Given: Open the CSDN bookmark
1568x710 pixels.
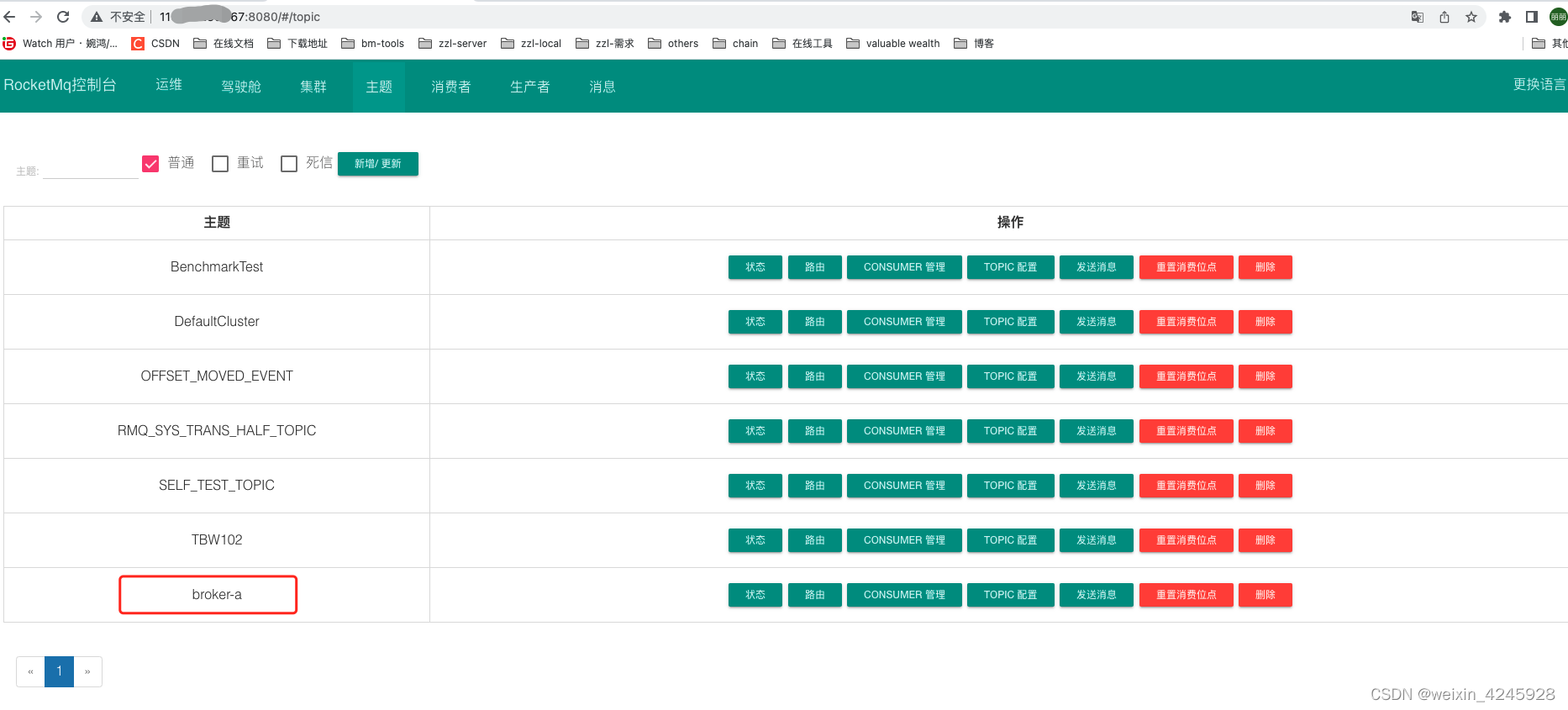Looking at the screenshot, I should click(x=155, y=44).
